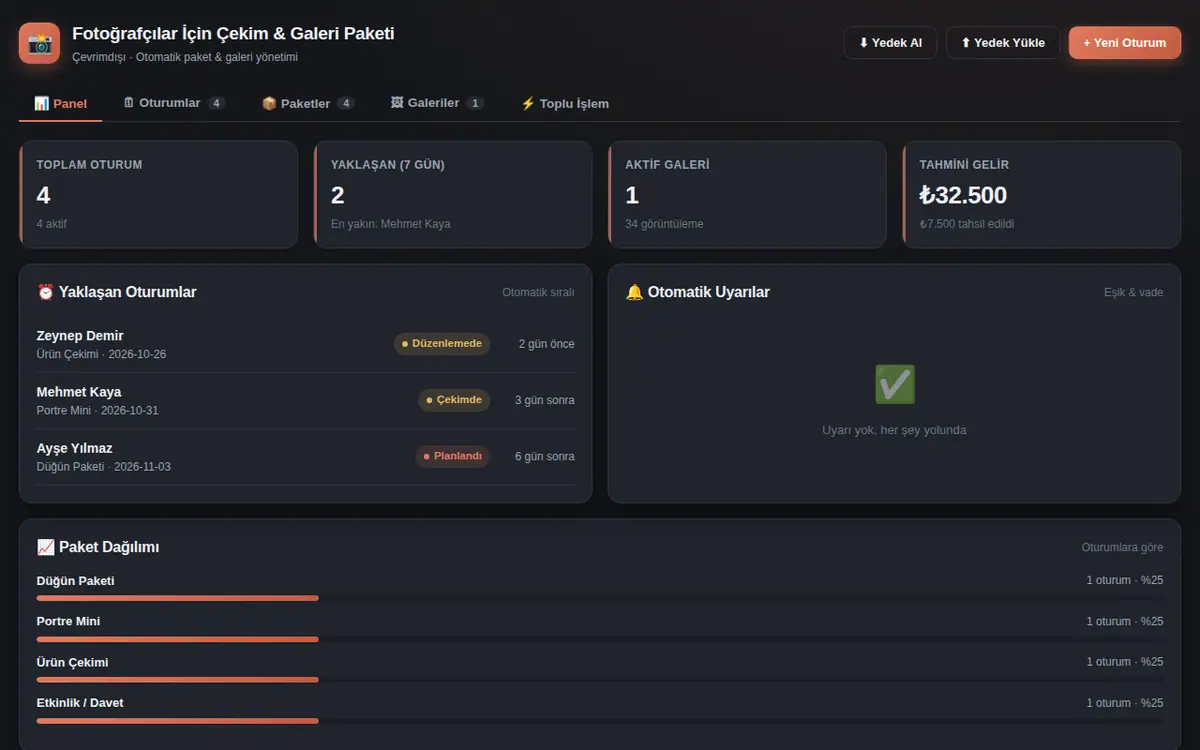The width and height of the screenshot is (1200, 750).
Task: Select the Mehmet Kaya session row
Action: coord(306,401)
